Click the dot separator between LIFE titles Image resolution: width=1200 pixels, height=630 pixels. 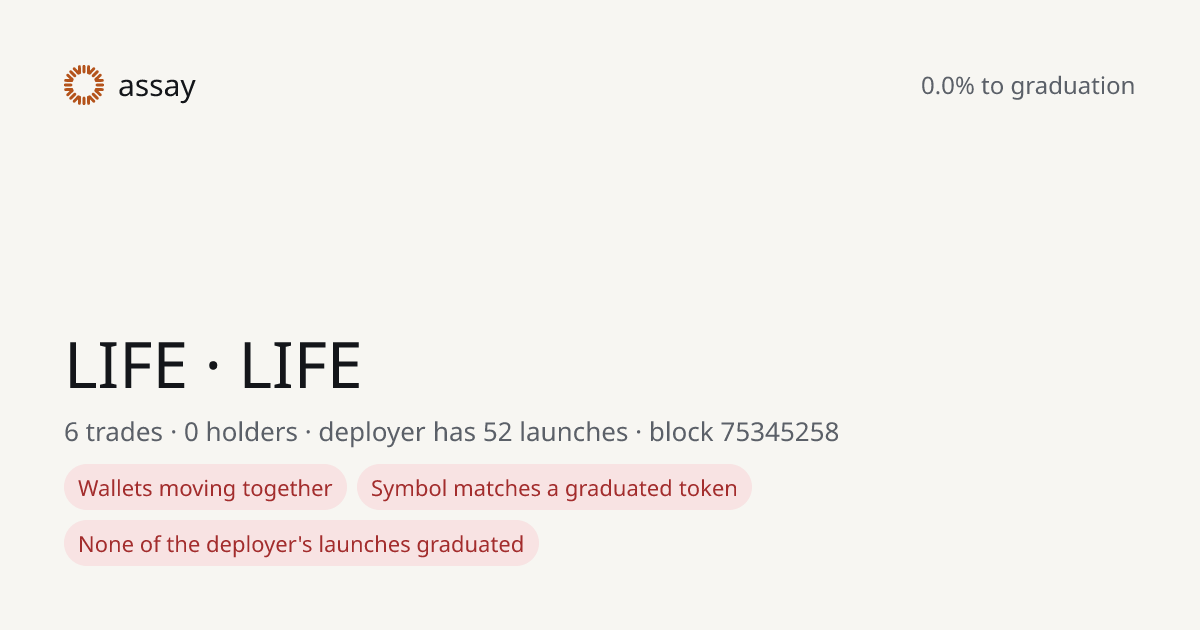click(214, 368)
